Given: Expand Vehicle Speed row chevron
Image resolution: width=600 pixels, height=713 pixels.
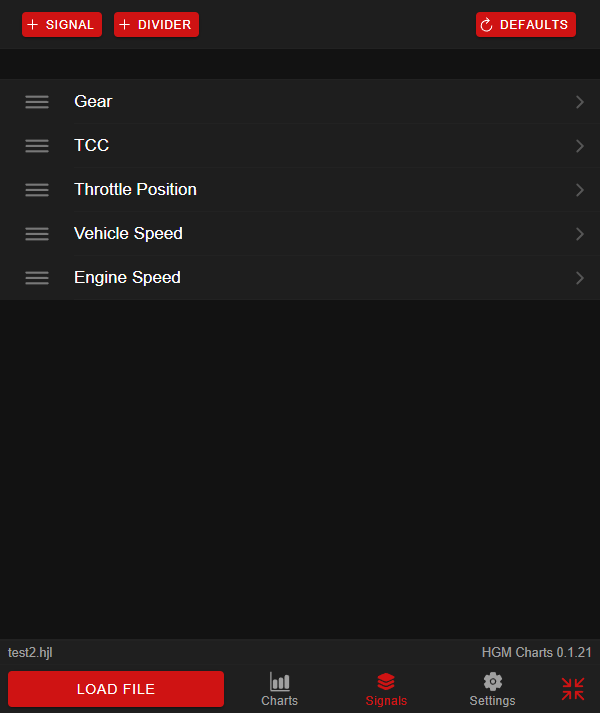Looking at the screenshot, I should [x=579, y=234].
